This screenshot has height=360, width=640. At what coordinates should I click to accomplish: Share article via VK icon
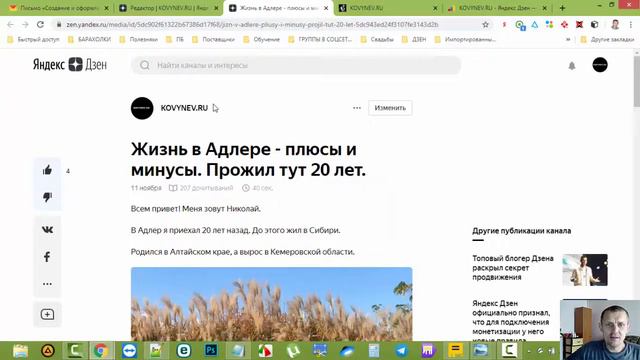click(47, 230)
